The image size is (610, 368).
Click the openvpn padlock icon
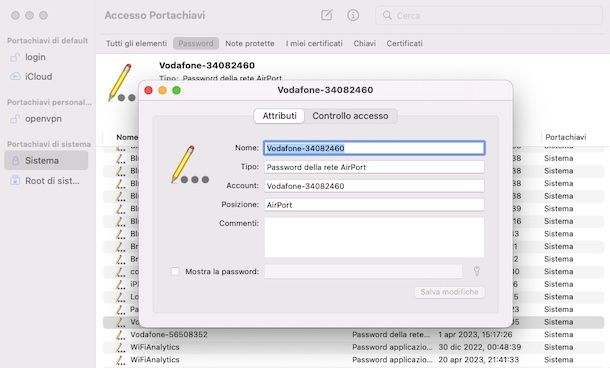tap(15, 119)
